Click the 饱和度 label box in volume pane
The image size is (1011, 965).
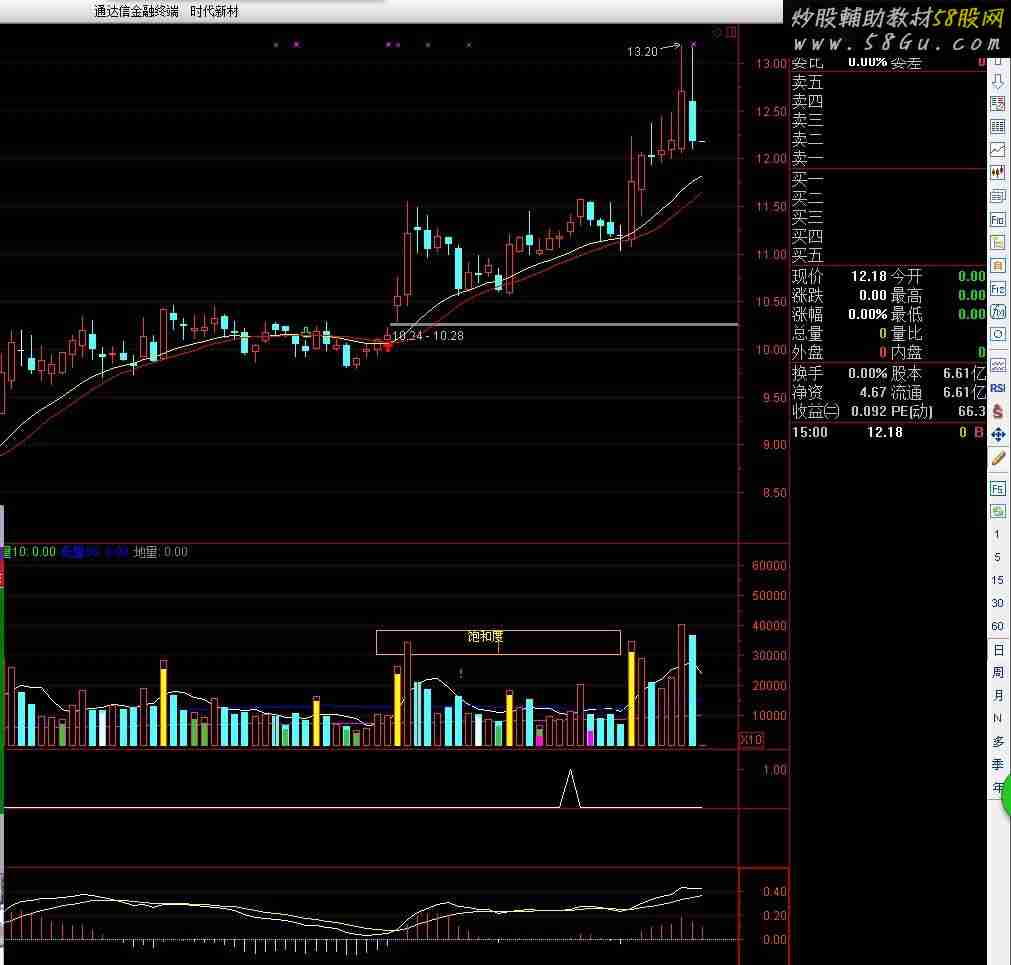pyautogui.click(x=498, y=642)
